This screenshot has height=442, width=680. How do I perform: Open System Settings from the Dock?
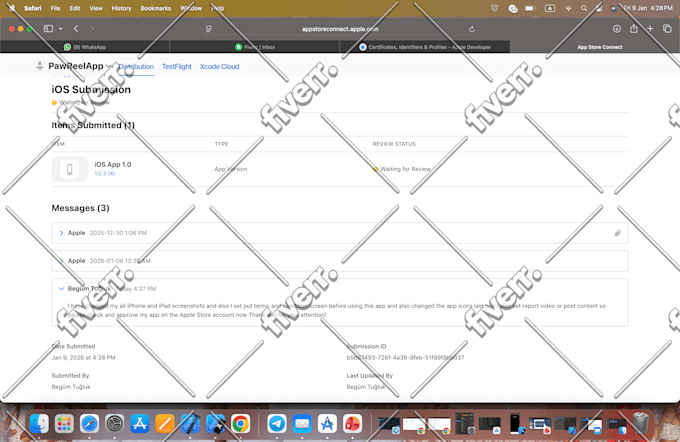(x=114, y=423)
